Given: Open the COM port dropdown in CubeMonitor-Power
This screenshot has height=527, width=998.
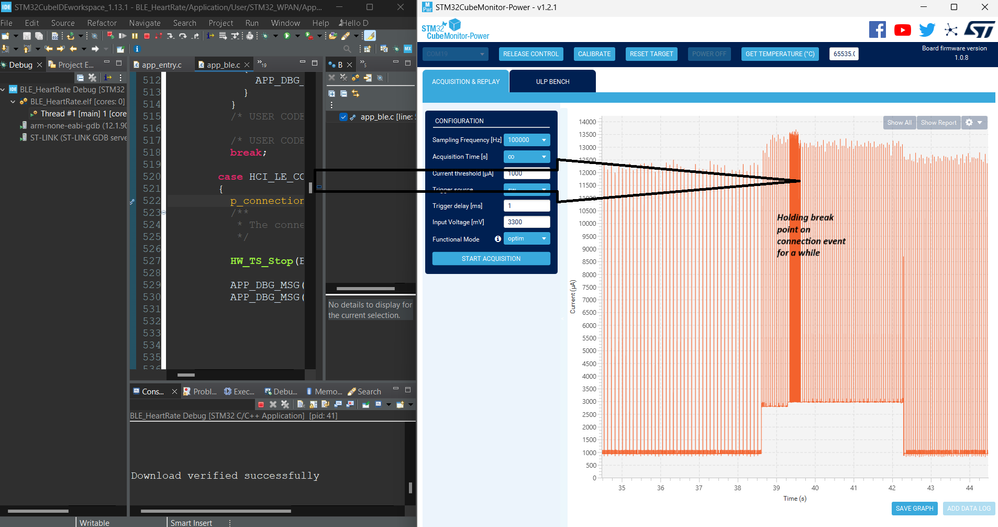Looking at the screenshot, I should coord(455,54).
